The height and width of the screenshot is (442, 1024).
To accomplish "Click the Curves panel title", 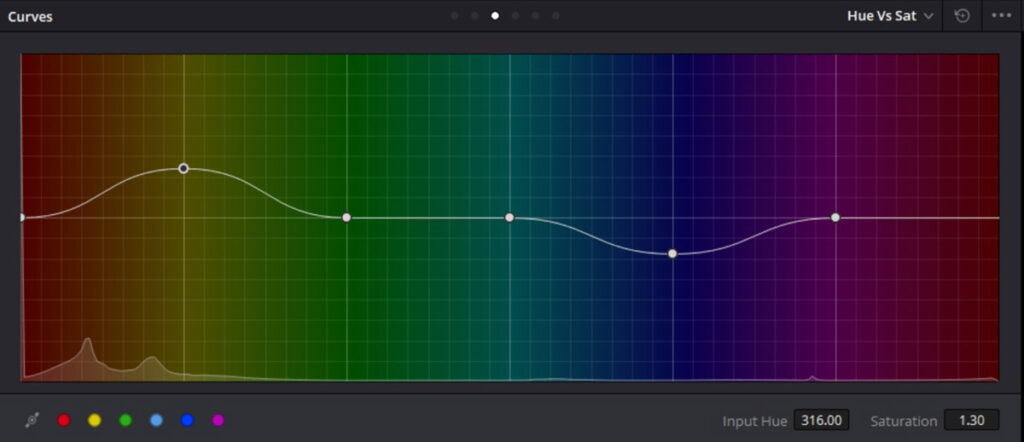I will click(30, 16).
